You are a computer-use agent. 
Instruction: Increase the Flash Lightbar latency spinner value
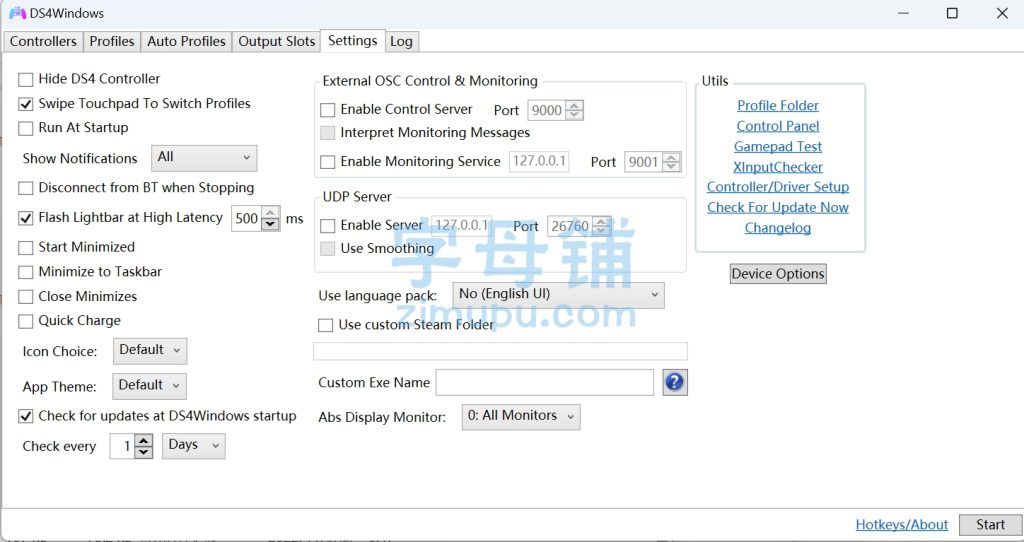pos(270,213)
